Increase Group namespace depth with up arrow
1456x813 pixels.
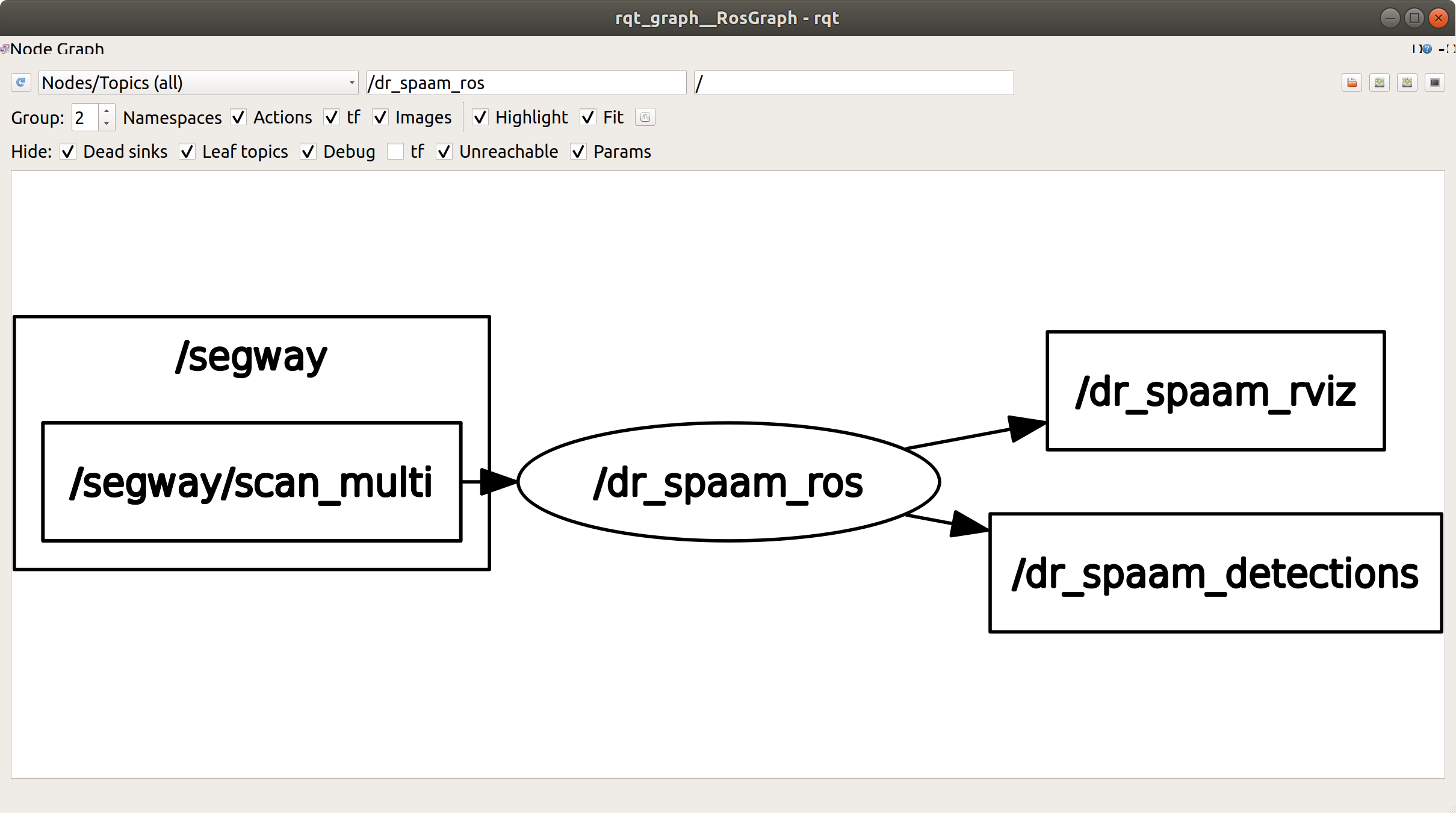[x=107, y=111]
